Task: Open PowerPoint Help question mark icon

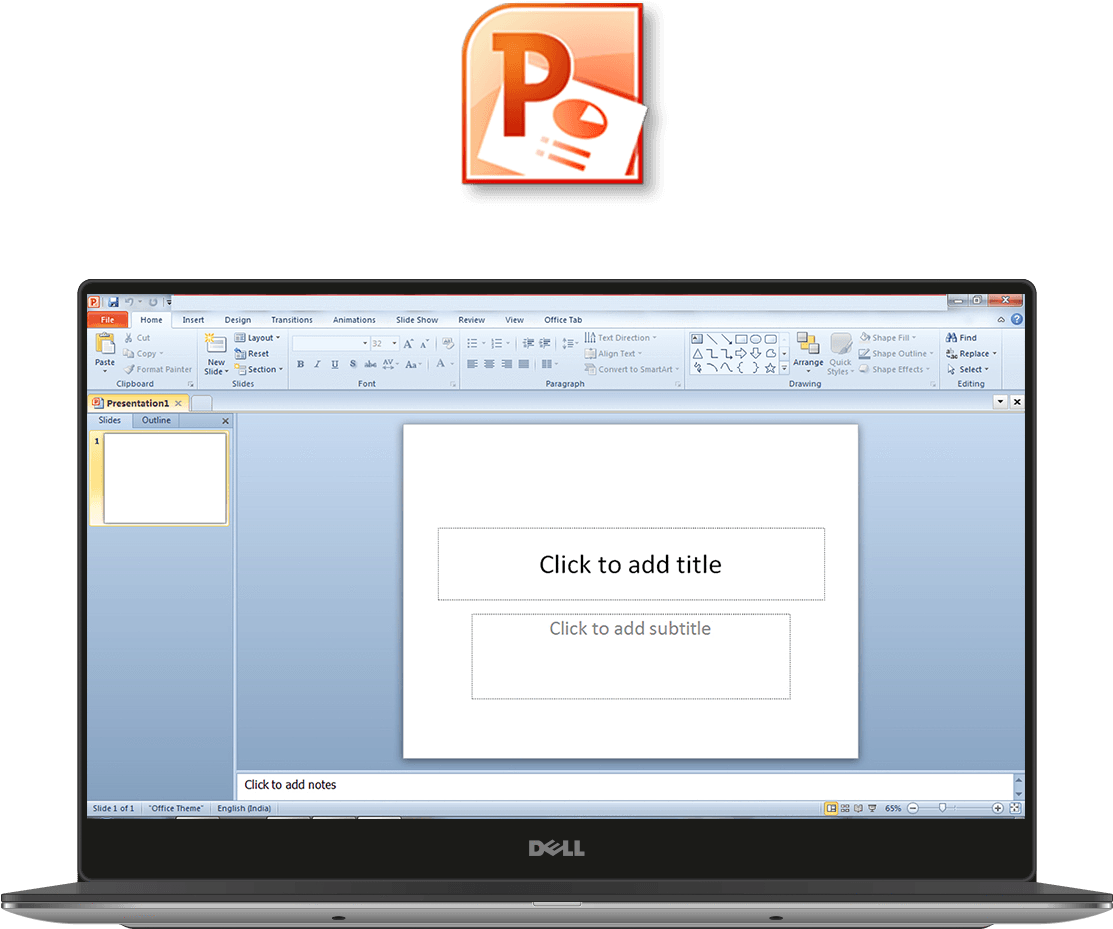Action: [x=1016, y=319]
